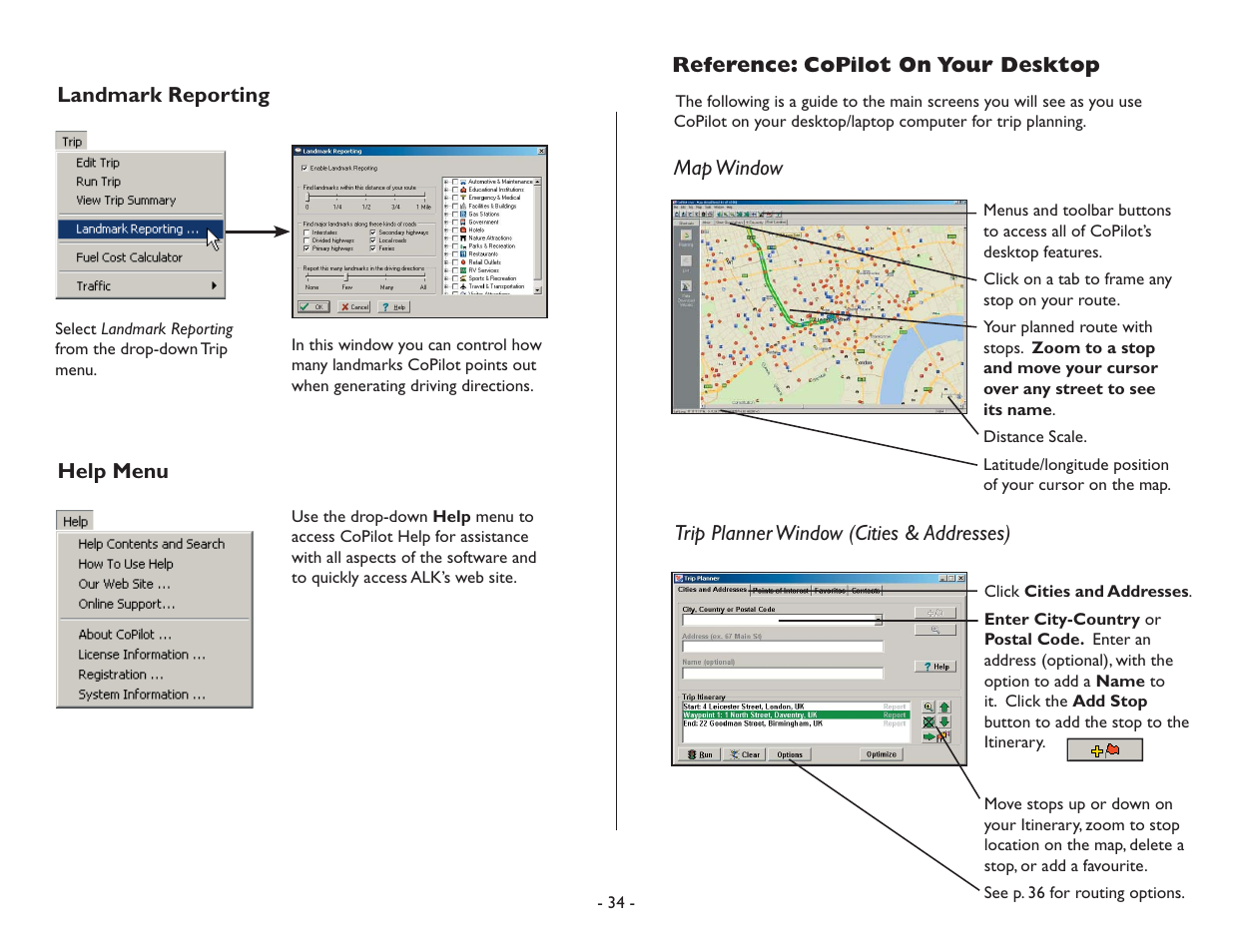Open the Traffic submenu arrow in the Trip menu
The width and height of the screenshot is (1233, 952).
[x=214, y=285]
